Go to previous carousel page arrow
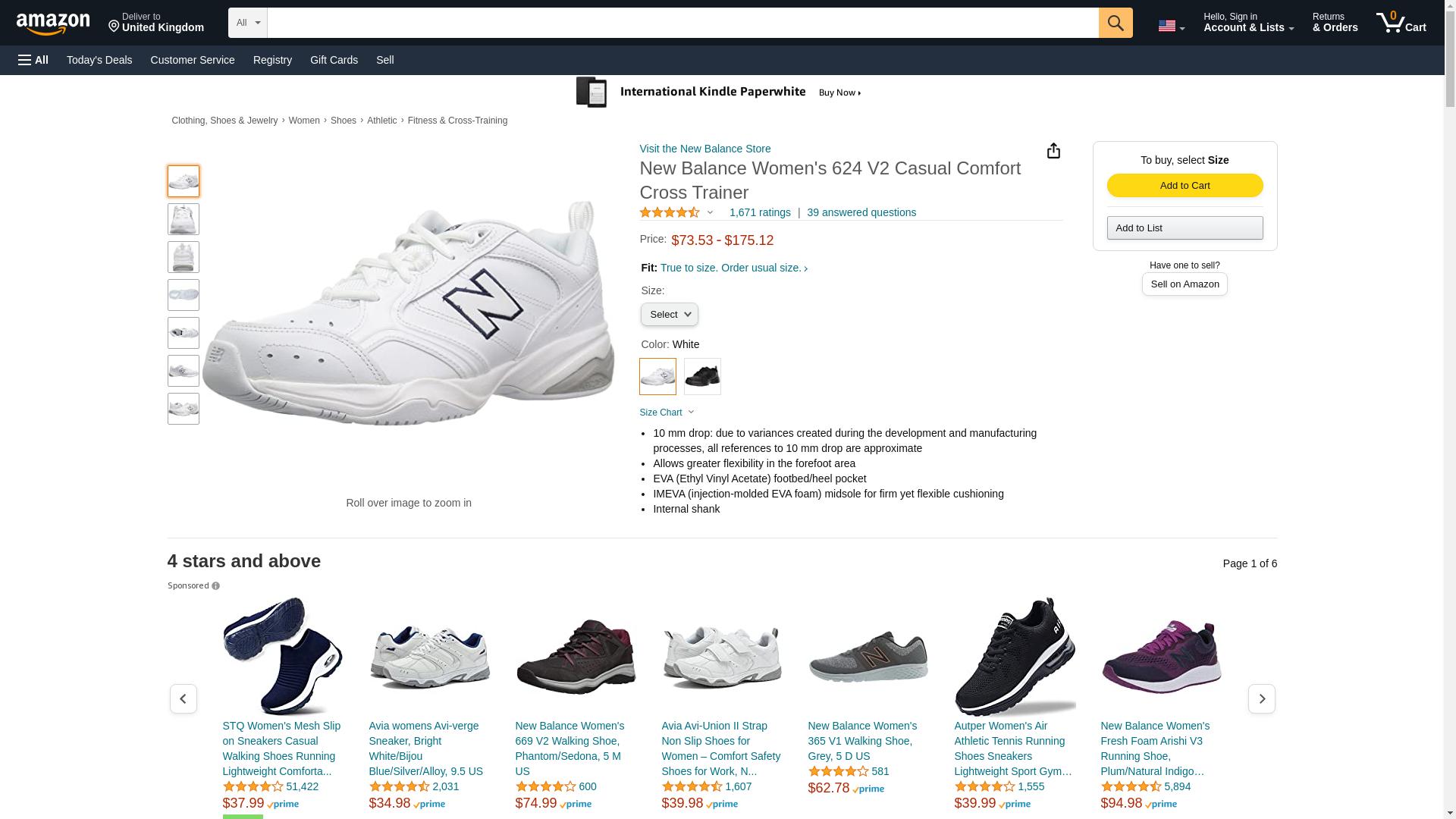 tap(183, 698)
